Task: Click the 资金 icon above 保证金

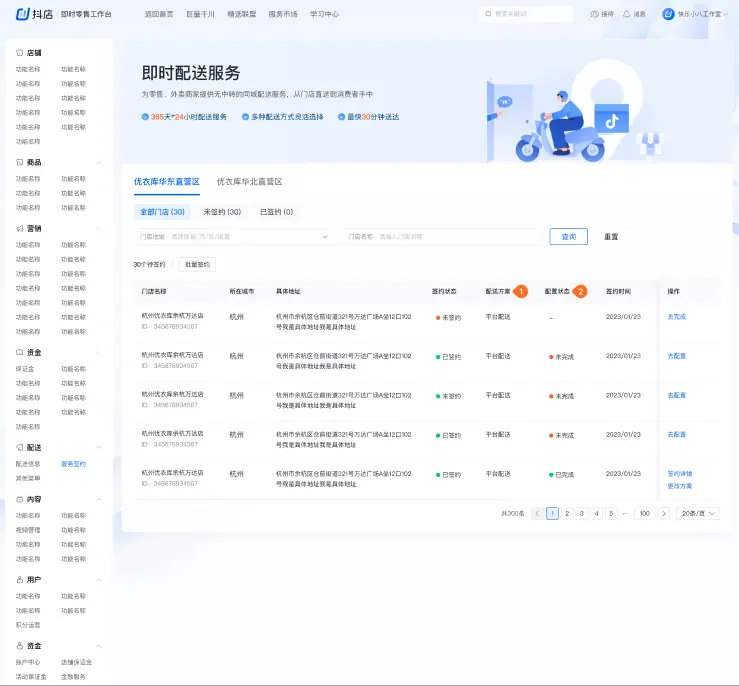Action: (19, 352)
